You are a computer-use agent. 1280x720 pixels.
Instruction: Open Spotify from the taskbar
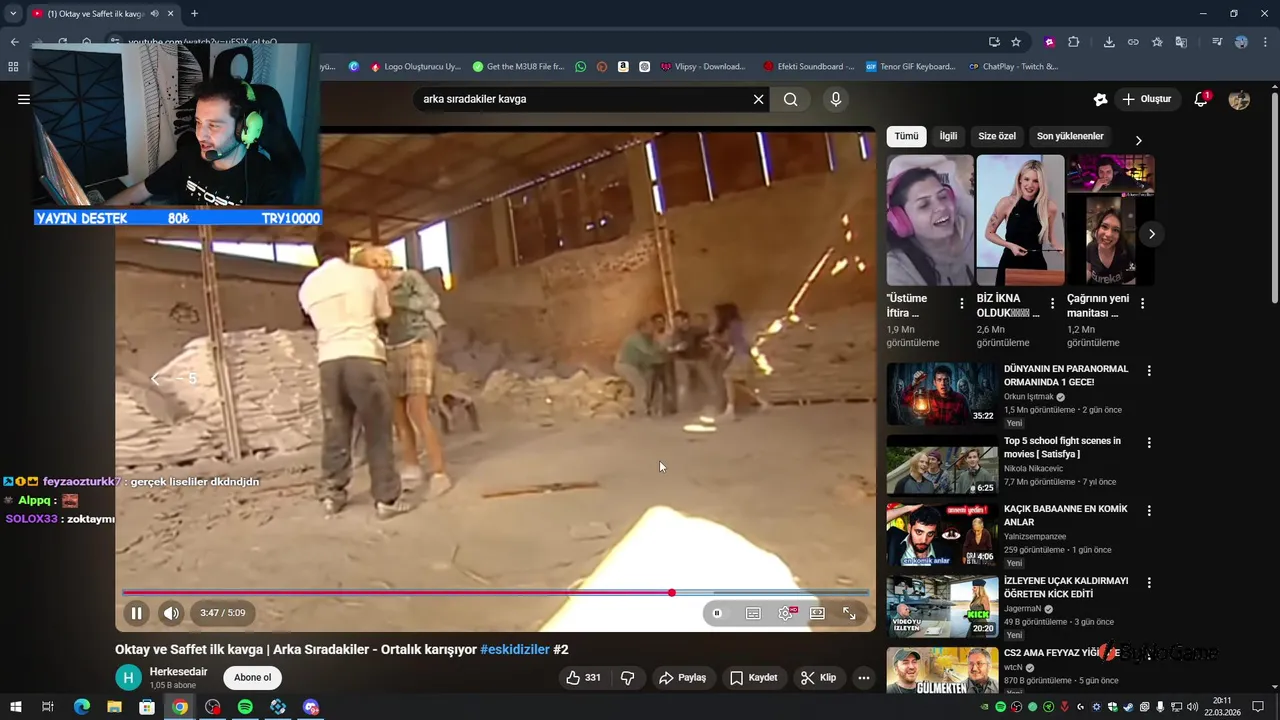tap(245, 707)
